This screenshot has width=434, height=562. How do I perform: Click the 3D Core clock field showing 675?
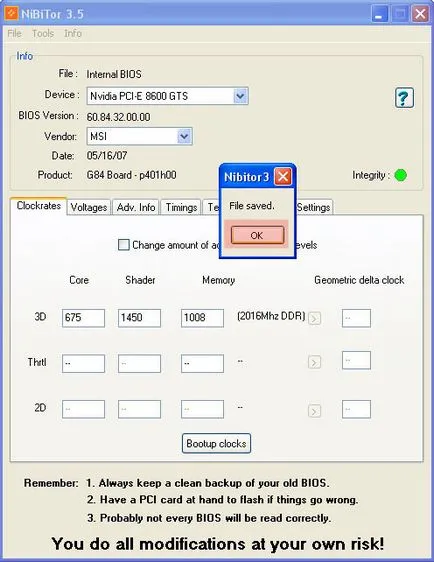pyautogui.click(x=84, y=318)
